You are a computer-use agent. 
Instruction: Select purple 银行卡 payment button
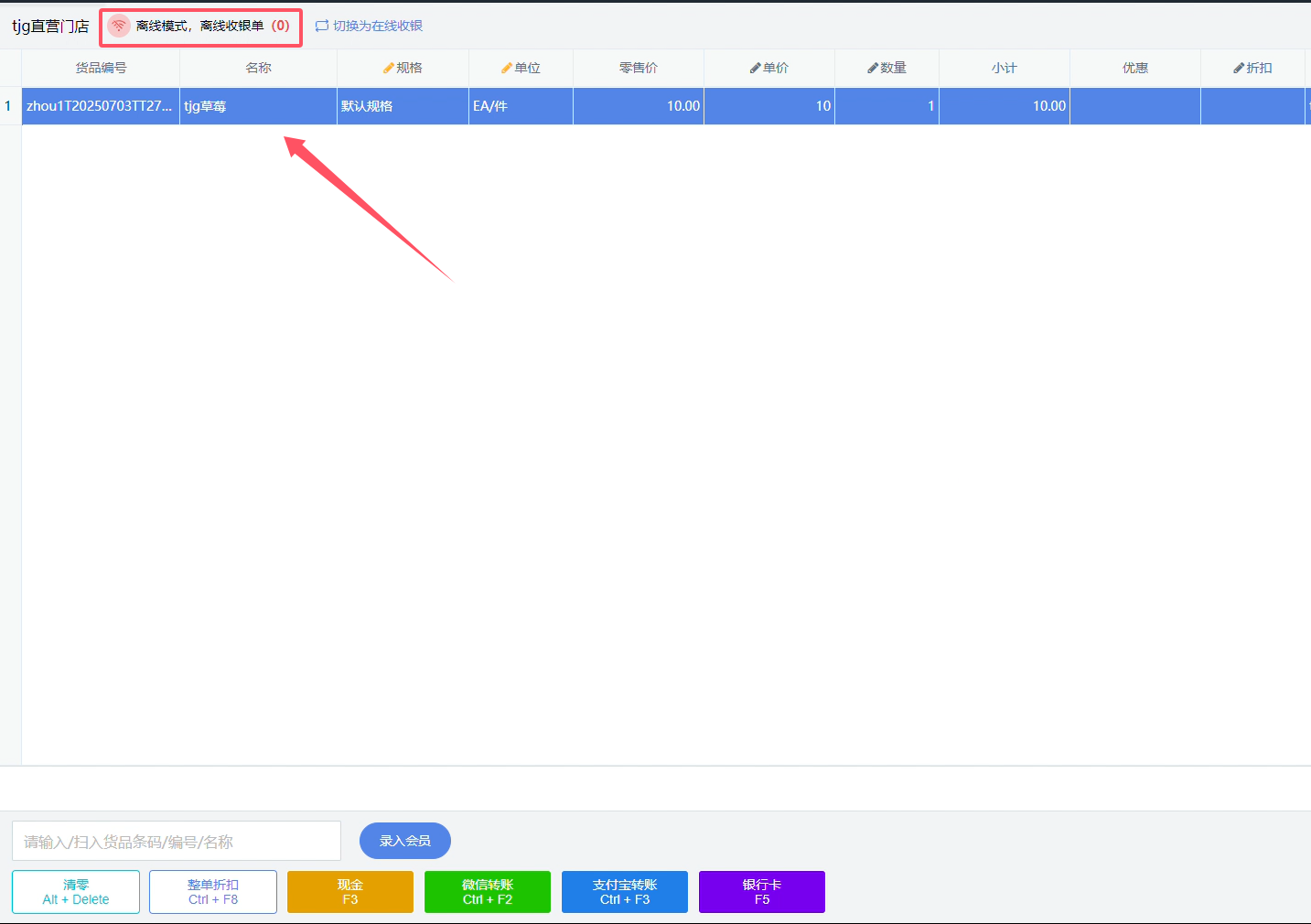click(x=762, y=892)
